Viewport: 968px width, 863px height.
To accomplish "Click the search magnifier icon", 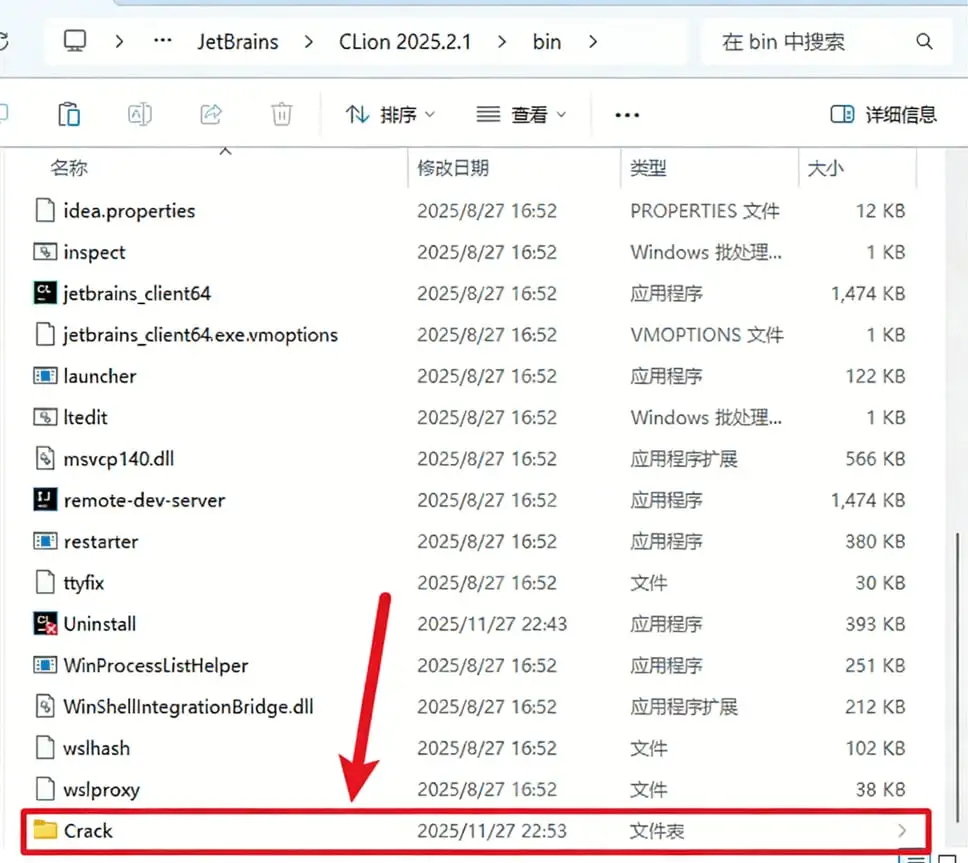I will pos(924,41).
